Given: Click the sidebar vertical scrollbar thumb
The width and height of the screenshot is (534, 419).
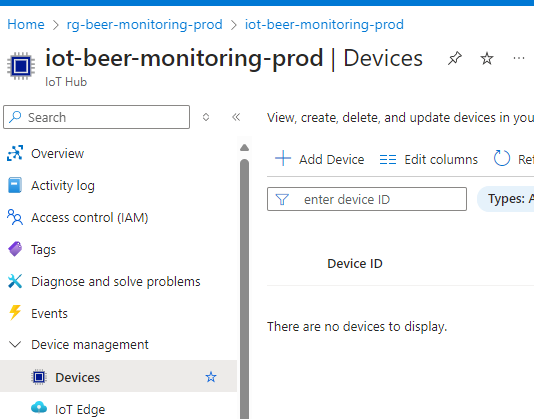Looking at the screenshot, I should point(244,289).
